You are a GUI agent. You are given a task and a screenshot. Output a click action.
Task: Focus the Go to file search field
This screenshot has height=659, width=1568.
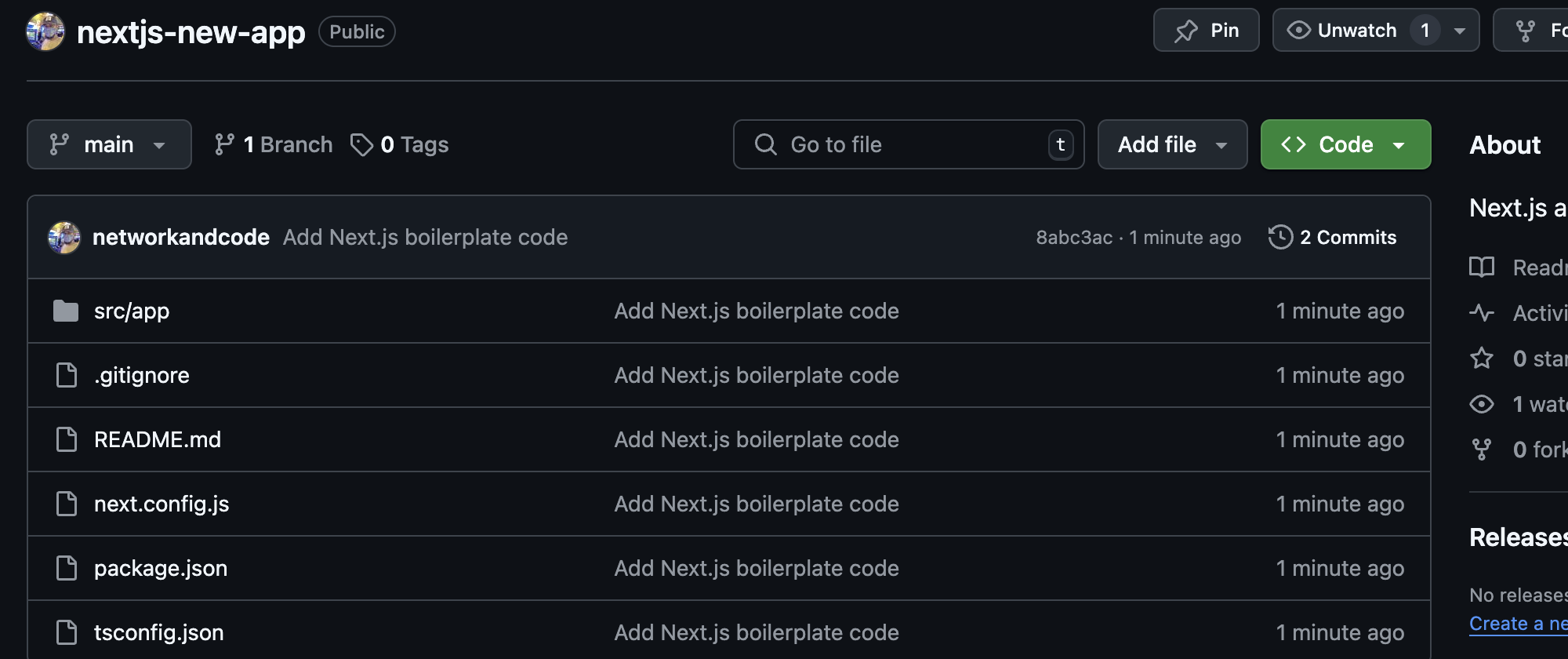tap(909, 144)
